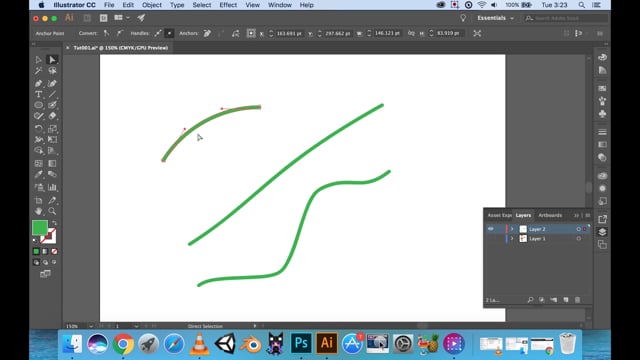Click the X coordinate input field
The width and height of the screenshot is (640, 360).
289,33
